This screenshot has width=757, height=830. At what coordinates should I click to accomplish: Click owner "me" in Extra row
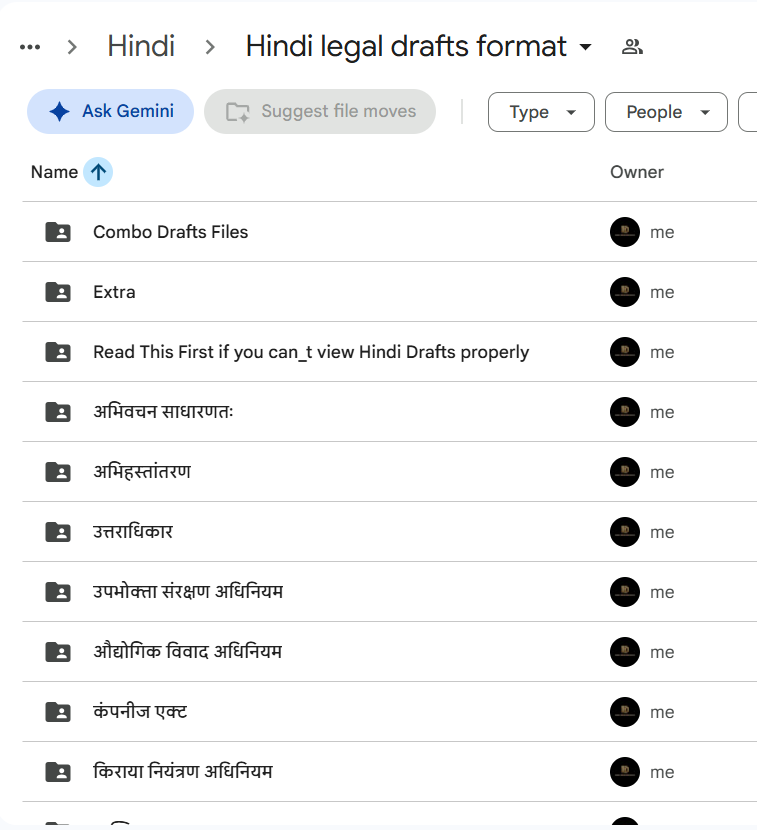pyautogui.click(x=662, y=293)
